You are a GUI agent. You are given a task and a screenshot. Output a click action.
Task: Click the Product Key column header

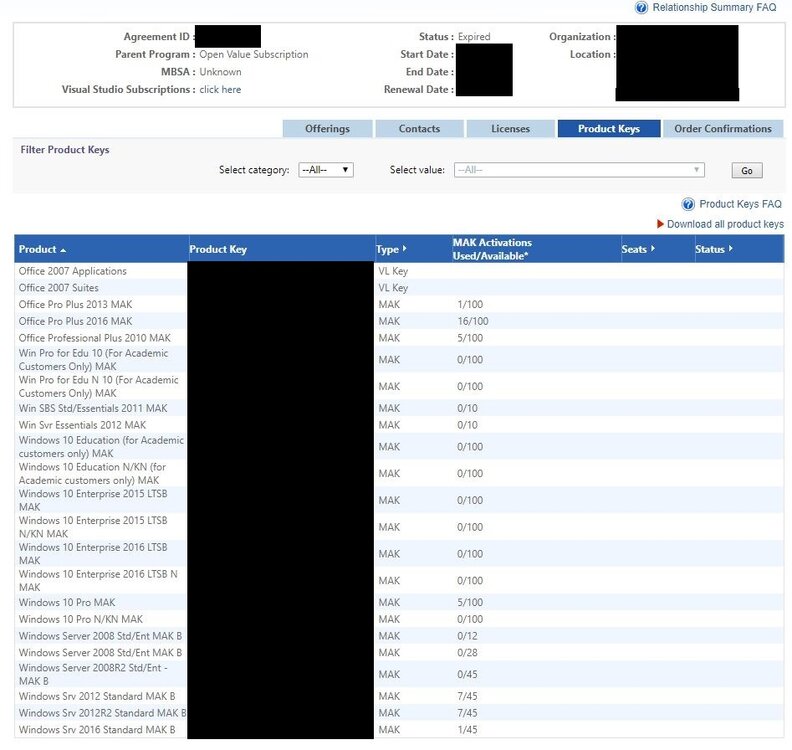point(218,249)
